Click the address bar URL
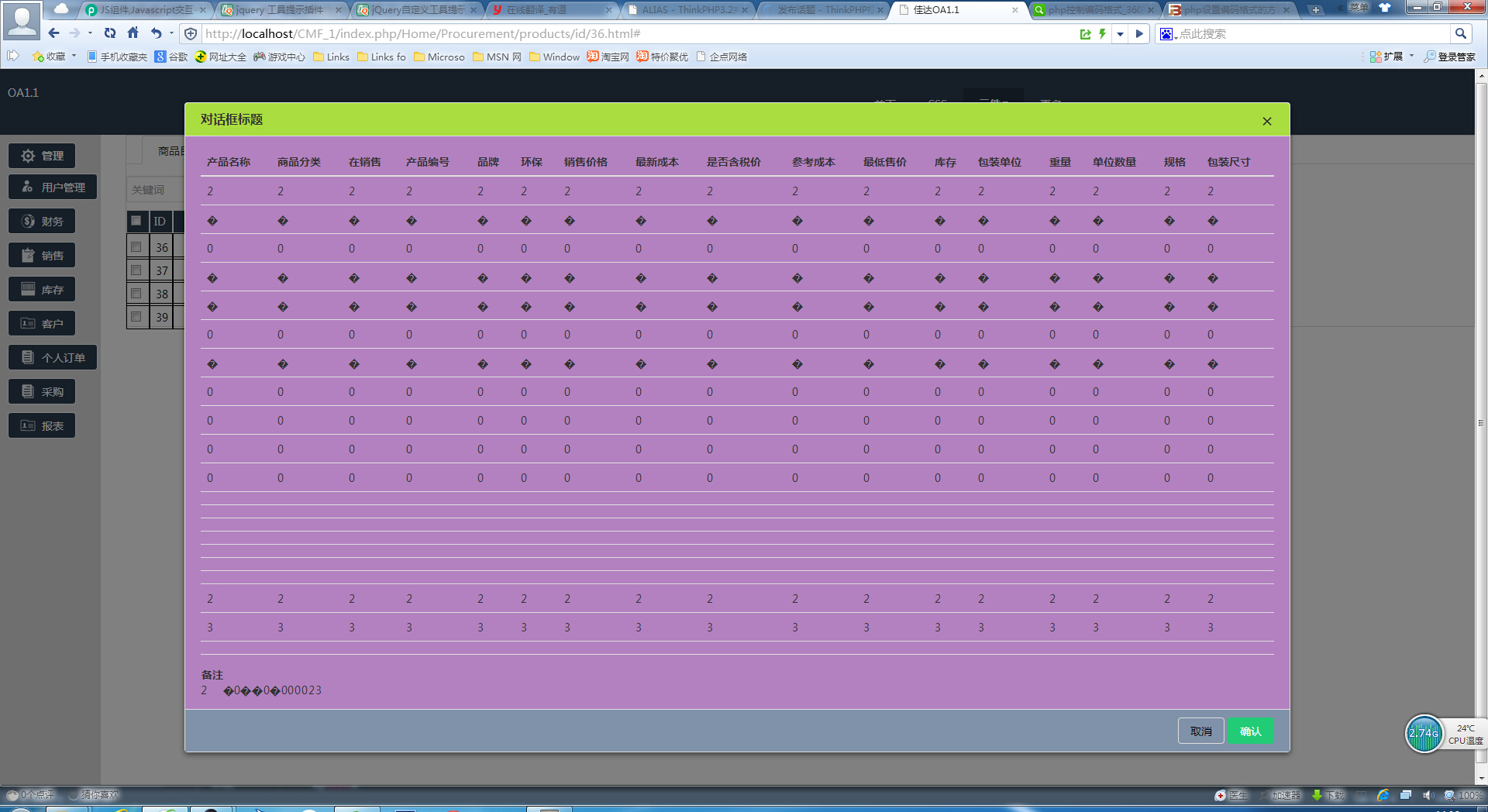 [422, 33]
